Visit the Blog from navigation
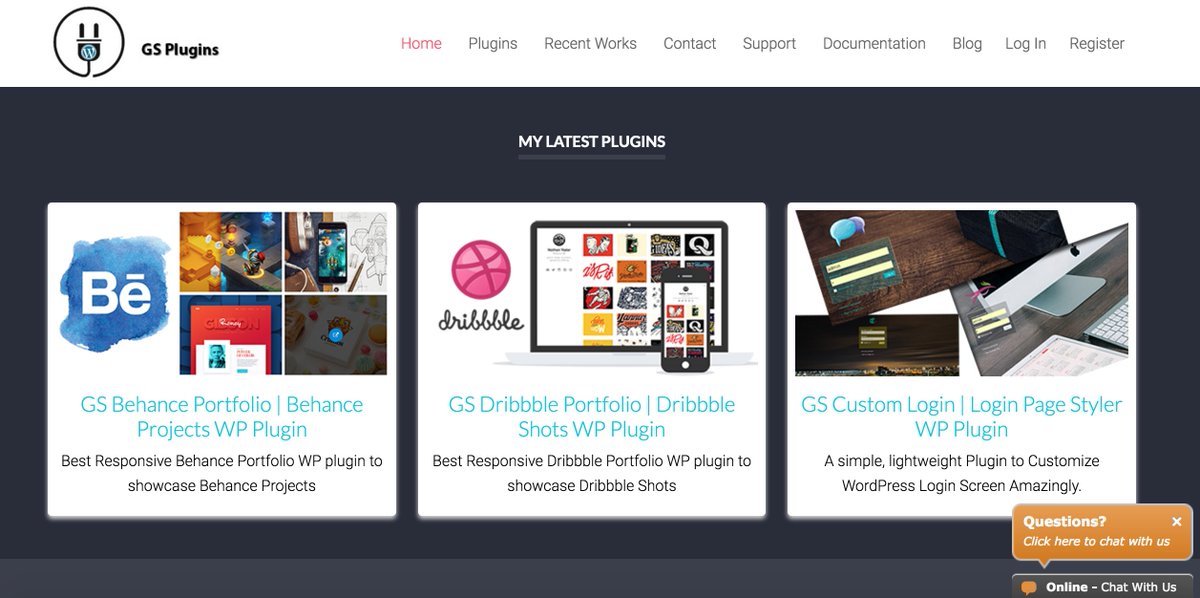This screenshot has width=1200, height=598. point(967,44)
